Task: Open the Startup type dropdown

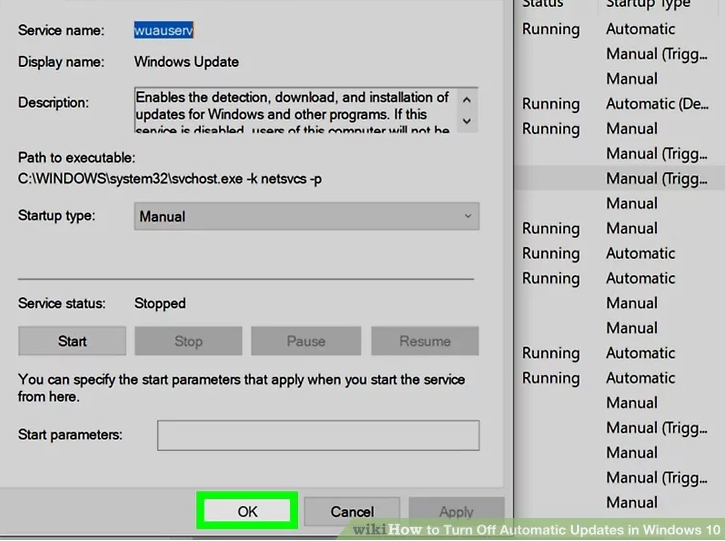Action: 305,216
